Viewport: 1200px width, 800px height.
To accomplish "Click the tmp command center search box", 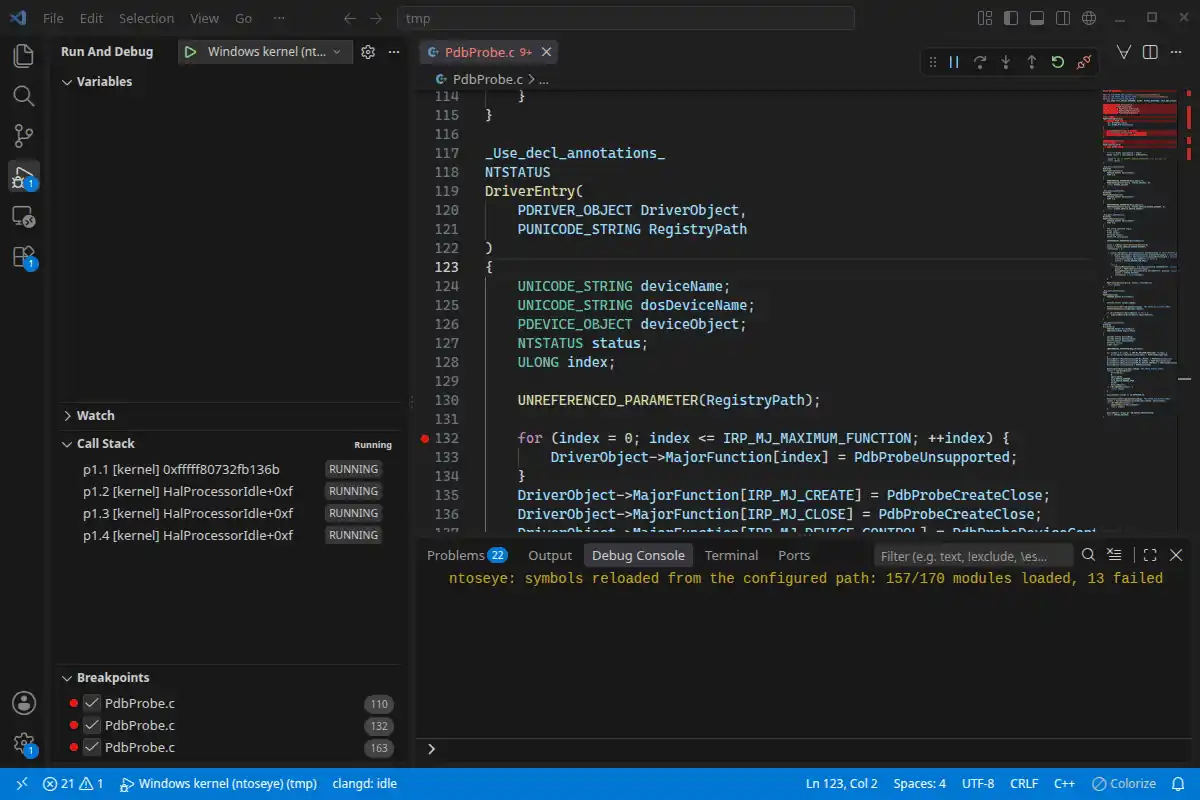I will point(626,18).
